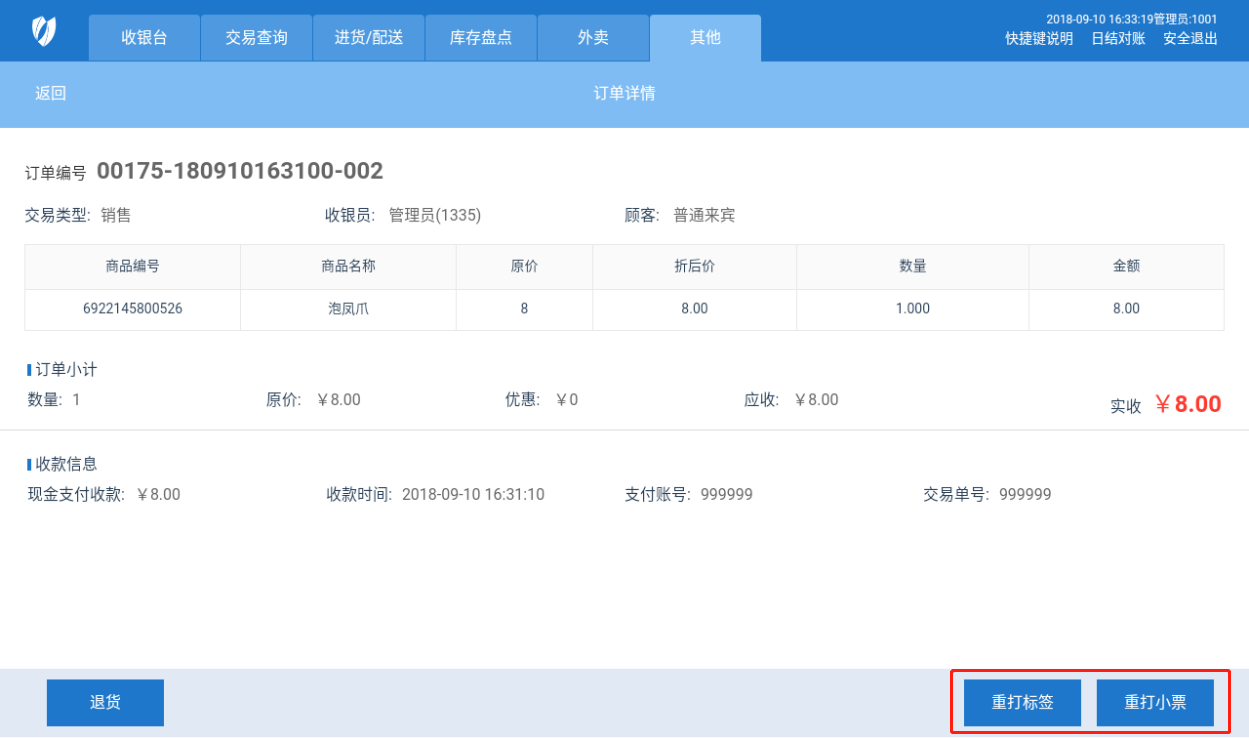Viewport: 1249px width, 738px height.
Task: Click the 泡凤爪 product name cell
Action: 348,309
